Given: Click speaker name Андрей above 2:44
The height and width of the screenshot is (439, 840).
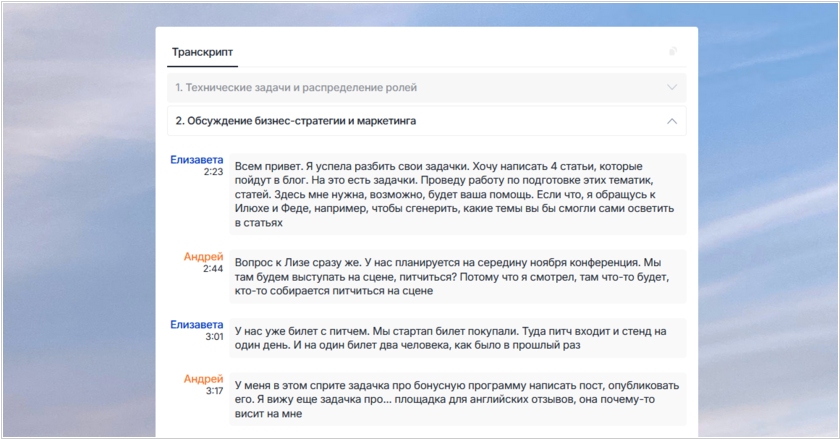Looking at the screenshot, I should click(204, 257).
